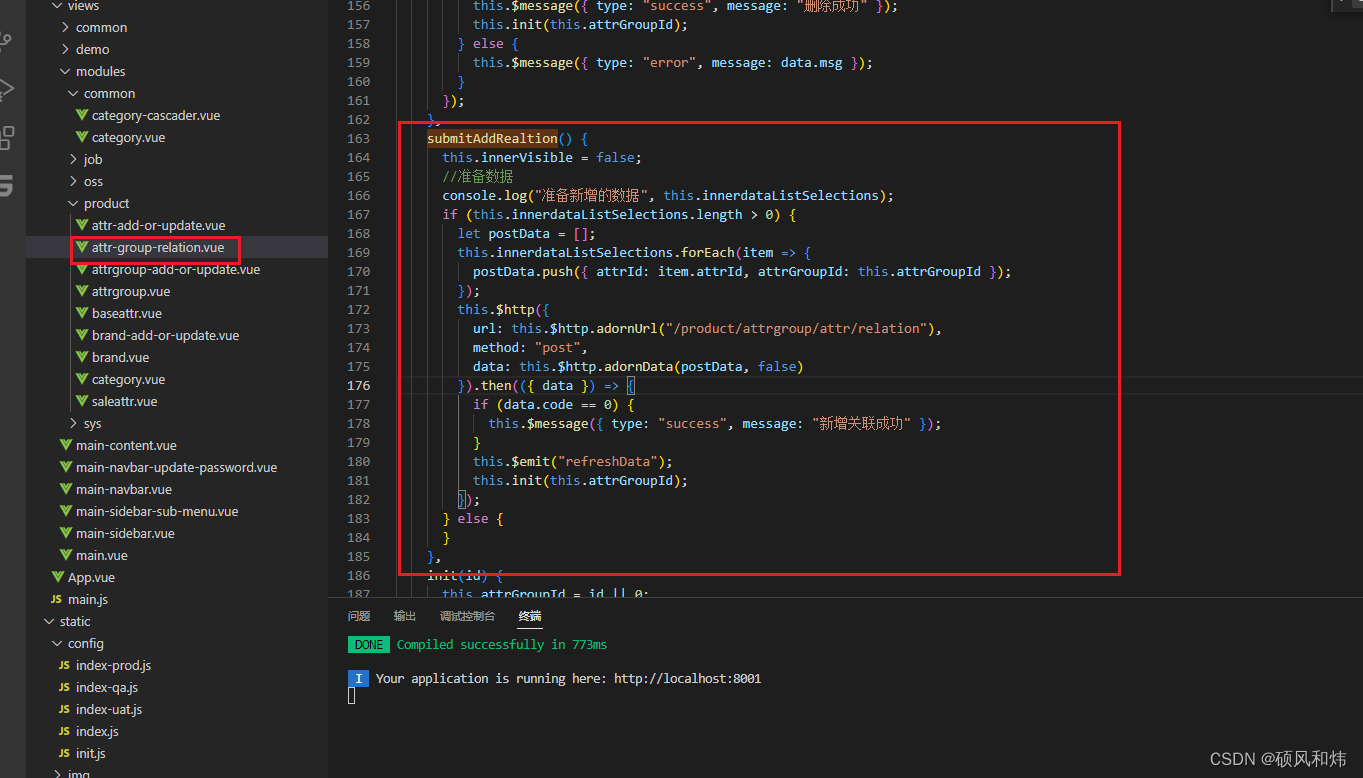
Task: Click Vue icon next to saleattr.vue
Action: tap(82, 402)
